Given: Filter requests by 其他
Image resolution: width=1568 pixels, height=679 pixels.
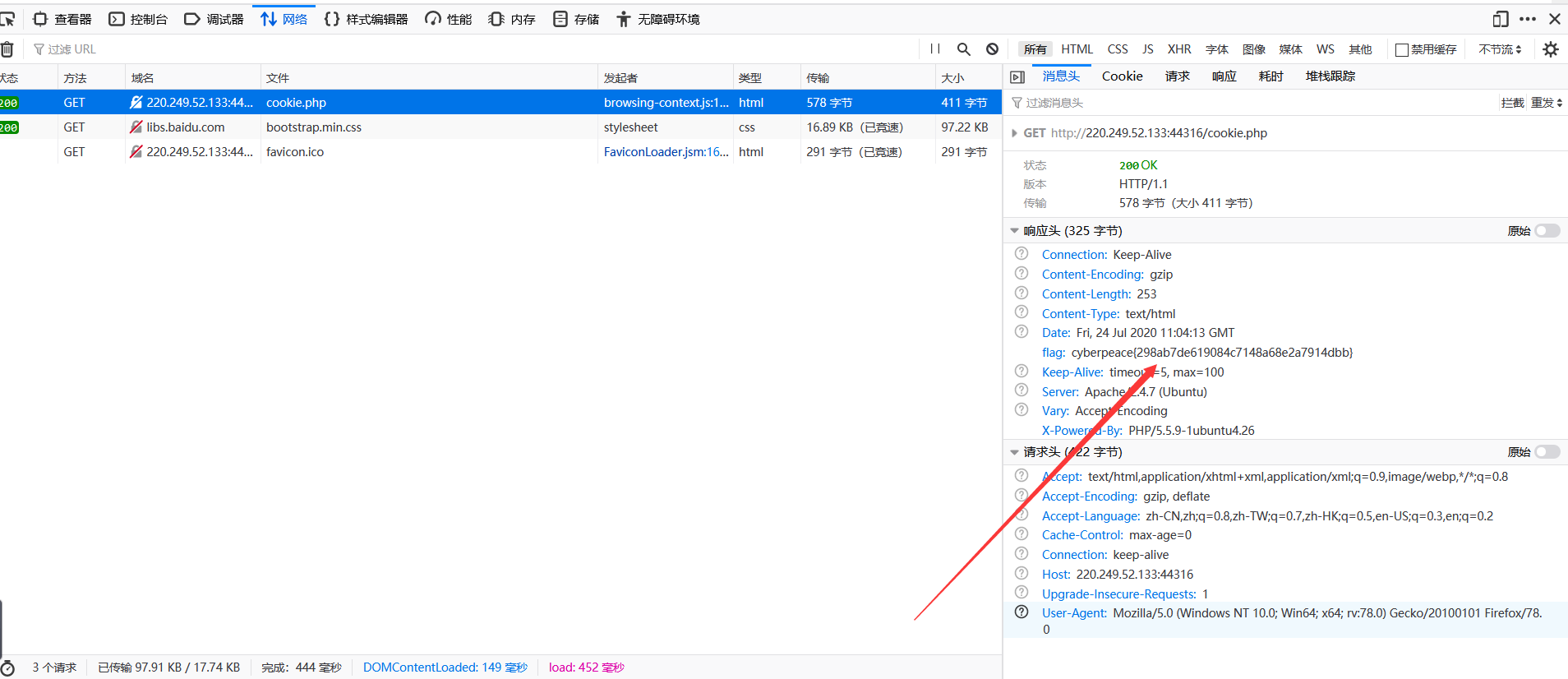Looking at the screenshot, I should click(x=1361, y=49).
